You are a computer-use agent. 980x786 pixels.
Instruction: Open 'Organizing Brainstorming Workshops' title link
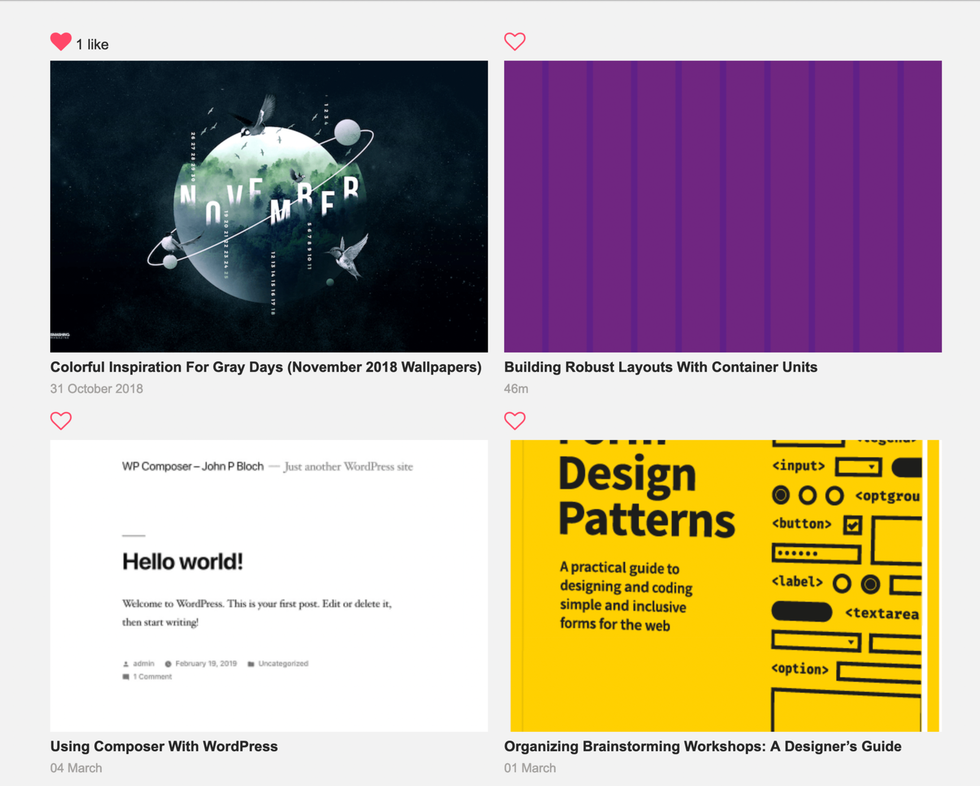(702, 746)
